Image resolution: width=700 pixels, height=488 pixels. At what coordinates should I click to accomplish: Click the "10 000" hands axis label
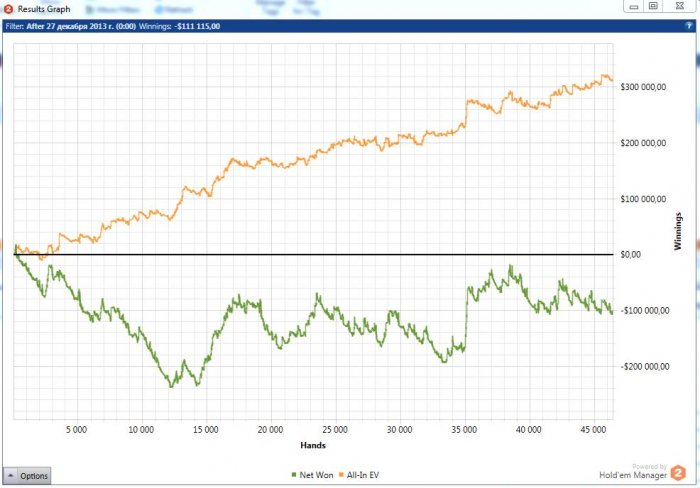point(141,430)
